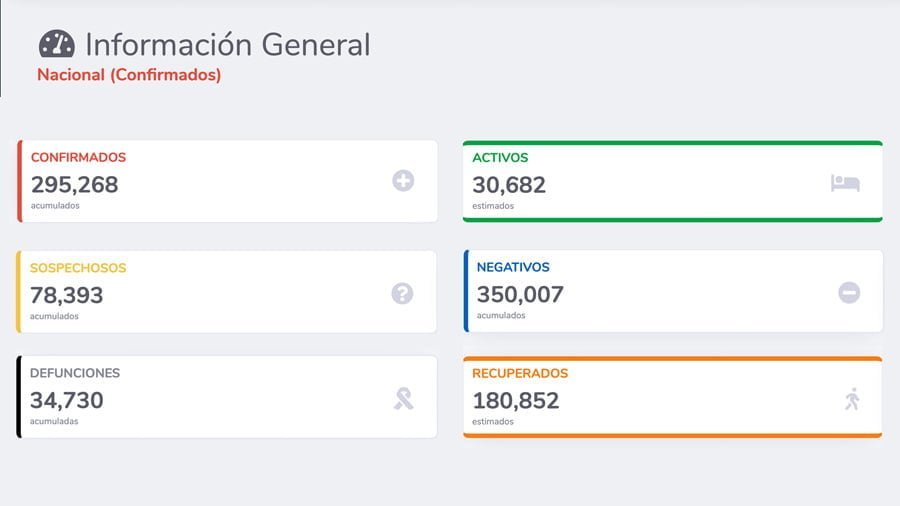Click the DEFUNCIONES label

[x=75, y=373]
